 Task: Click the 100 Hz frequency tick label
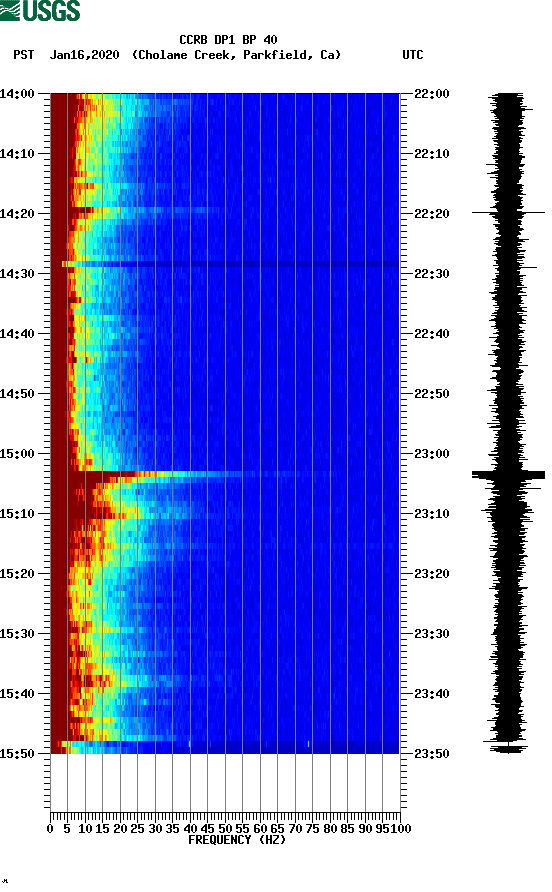point(401,829)
